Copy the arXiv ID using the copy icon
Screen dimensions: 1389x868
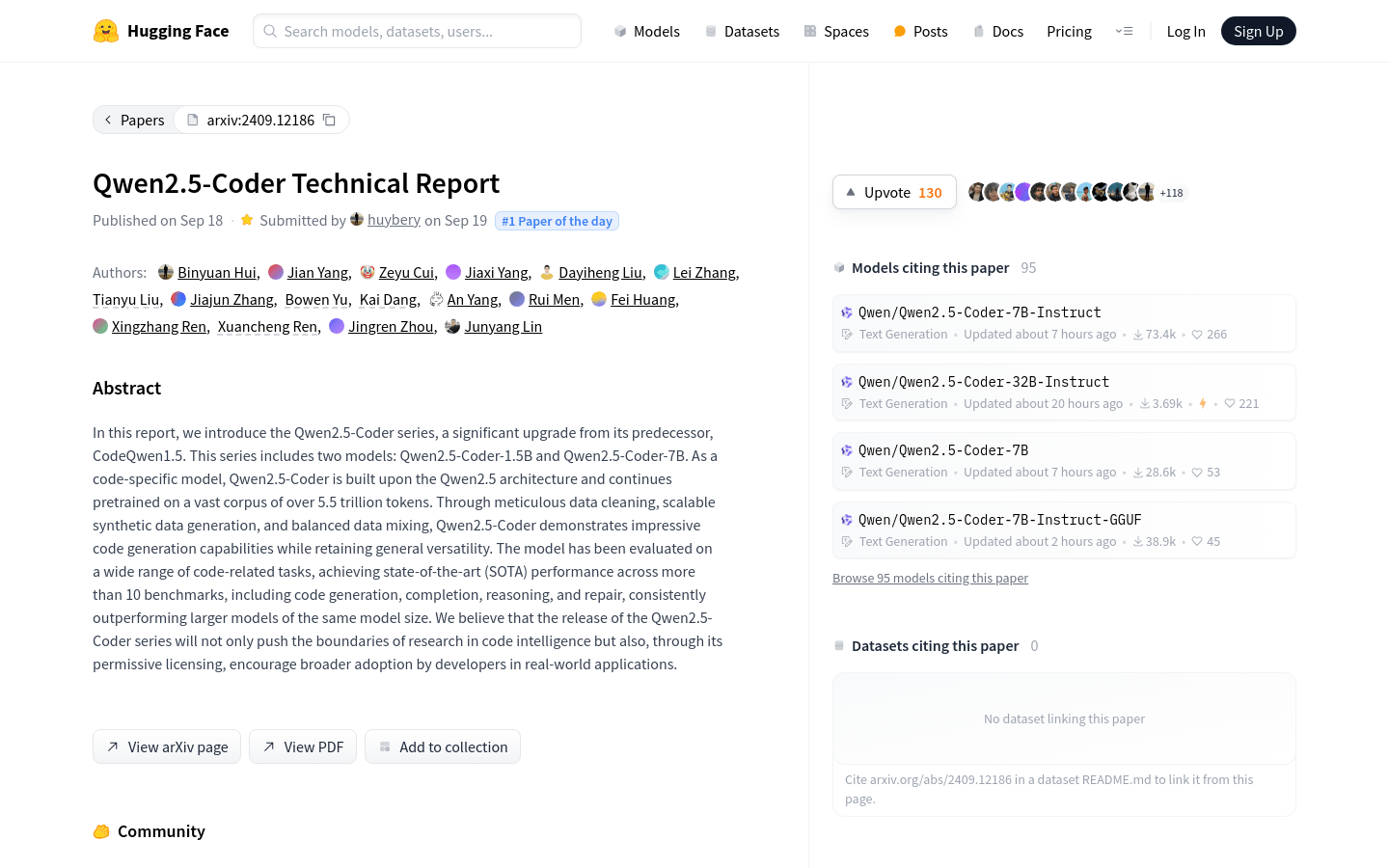pyautogui.click(x=329, y=119)
